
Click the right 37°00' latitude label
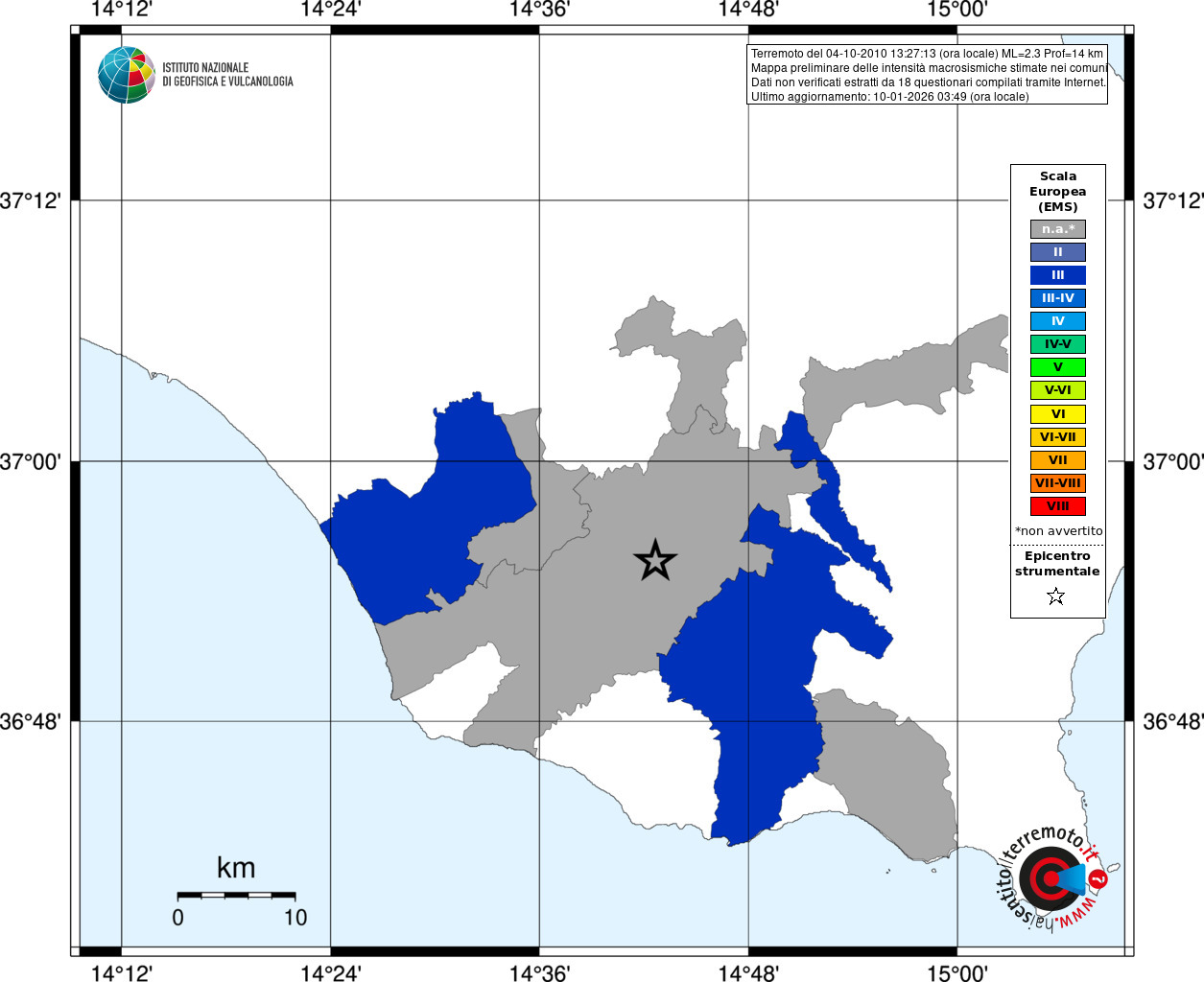pos(1172,461)
